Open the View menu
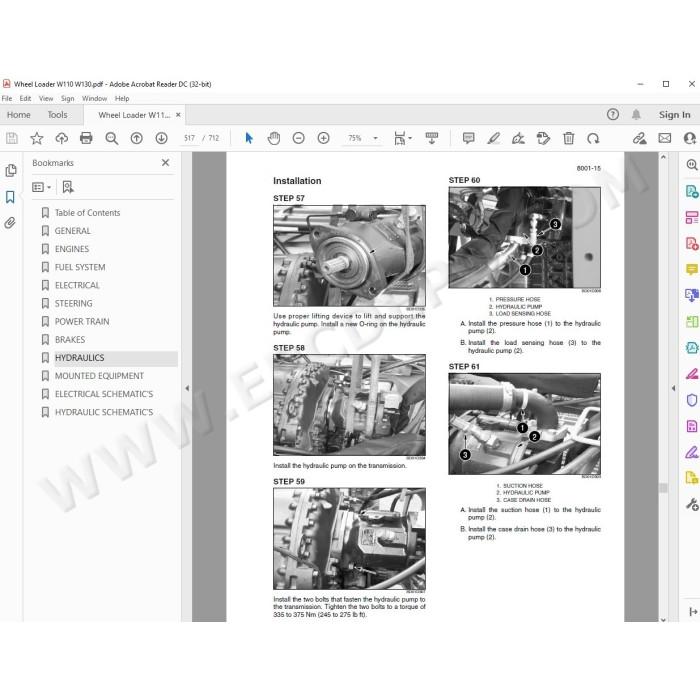The height and width of the screenshot is (700, 700). point(46,98)
